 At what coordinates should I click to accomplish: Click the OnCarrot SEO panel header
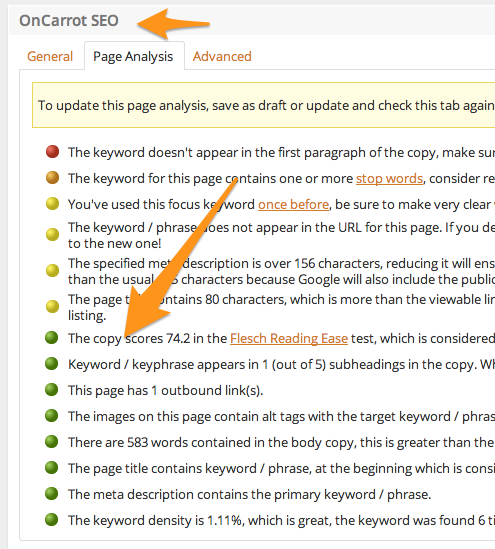click(252, 20)
